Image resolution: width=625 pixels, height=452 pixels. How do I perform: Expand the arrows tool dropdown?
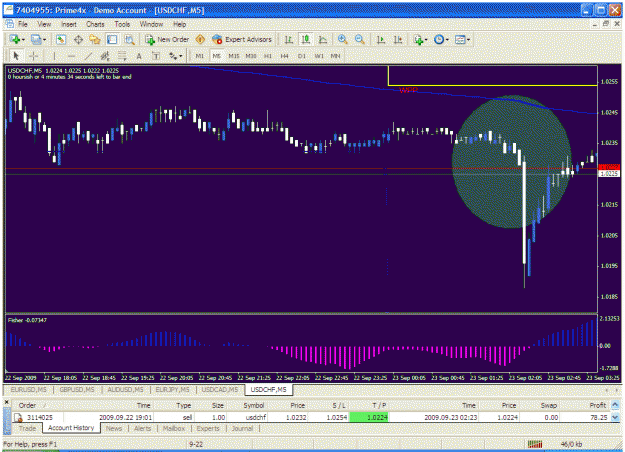[181, 56]
